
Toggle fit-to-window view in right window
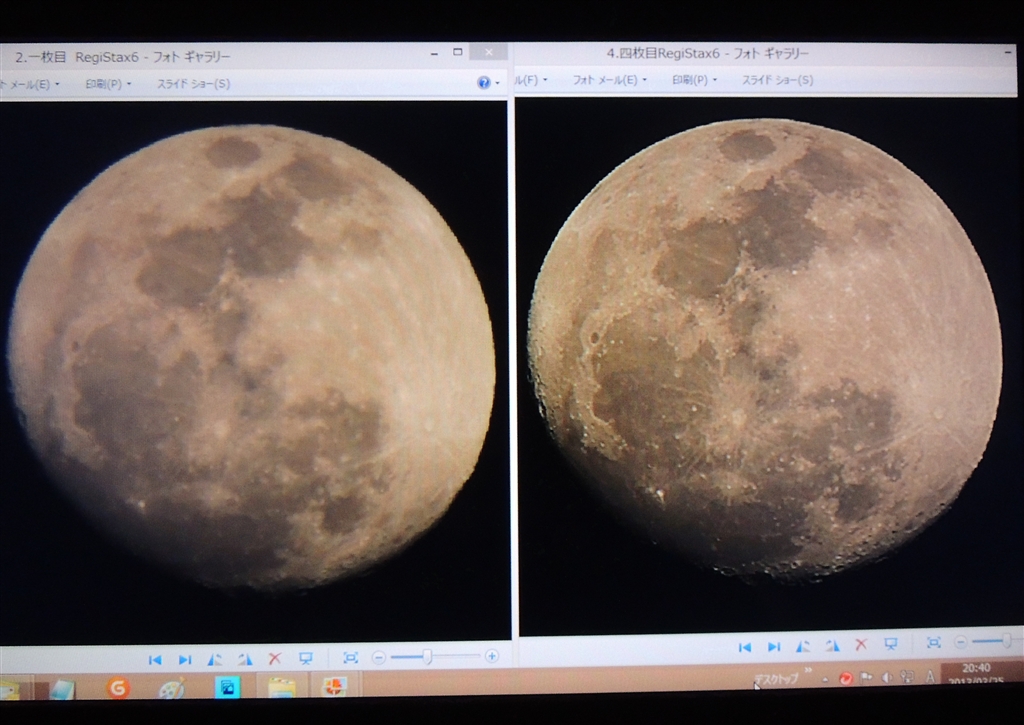934,643
